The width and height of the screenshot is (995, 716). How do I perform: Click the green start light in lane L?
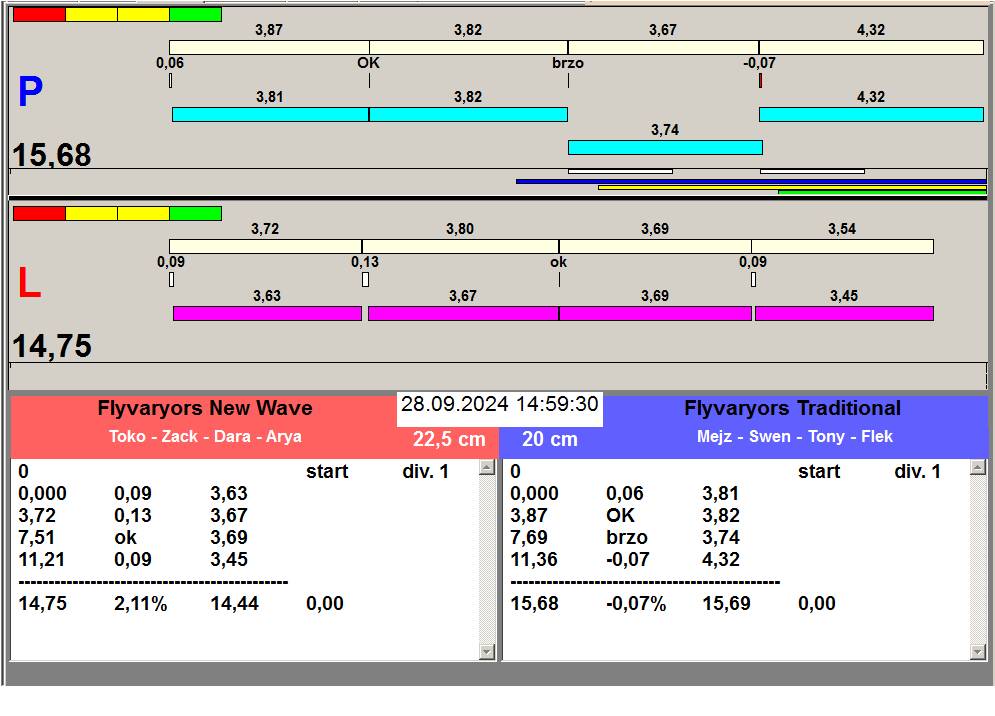coord(195,213)
